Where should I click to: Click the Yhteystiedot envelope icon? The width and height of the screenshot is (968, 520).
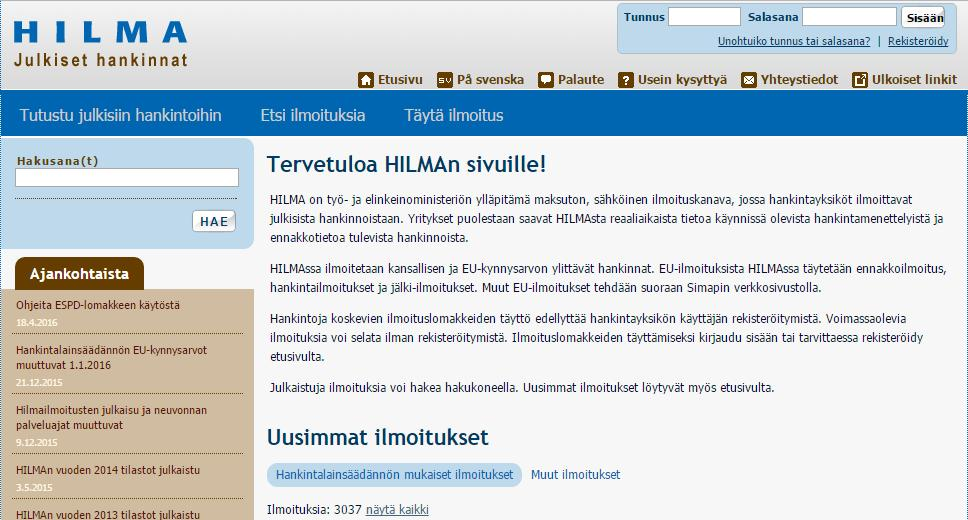pos(749,80)
